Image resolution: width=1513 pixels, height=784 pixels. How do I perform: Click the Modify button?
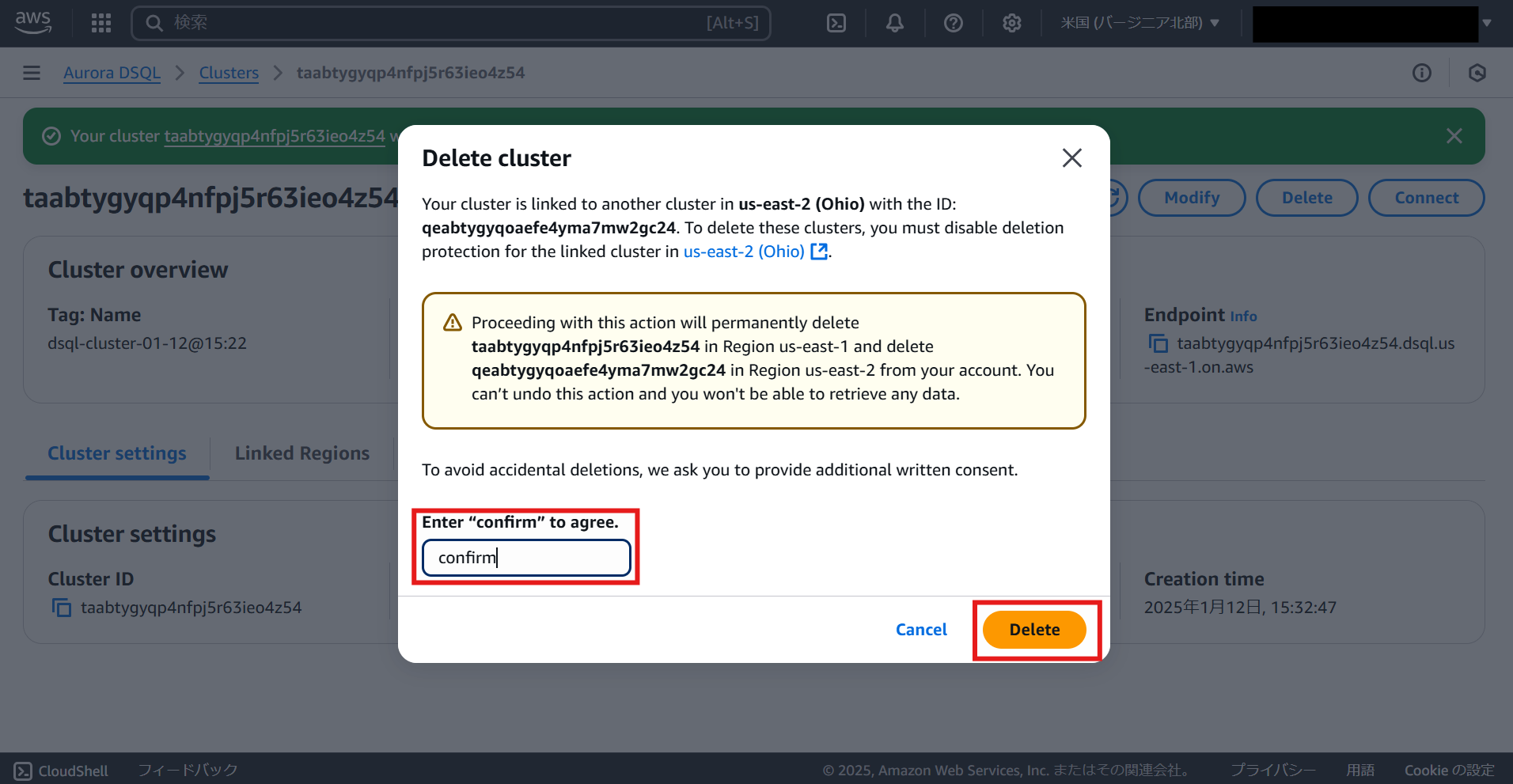tap(1192, 198)
